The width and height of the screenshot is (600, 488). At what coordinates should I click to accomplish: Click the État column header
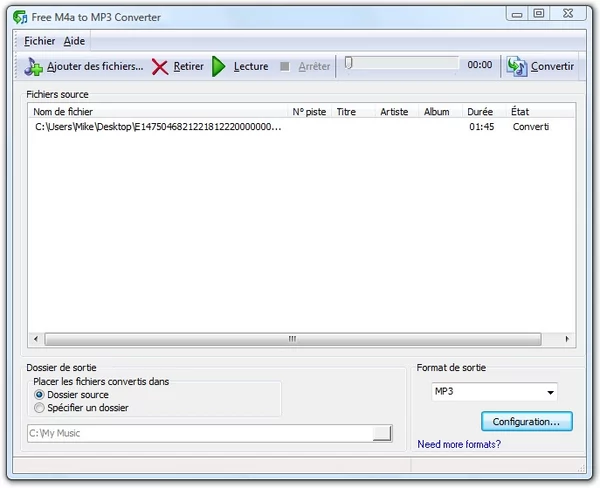(x=541, y=112)
